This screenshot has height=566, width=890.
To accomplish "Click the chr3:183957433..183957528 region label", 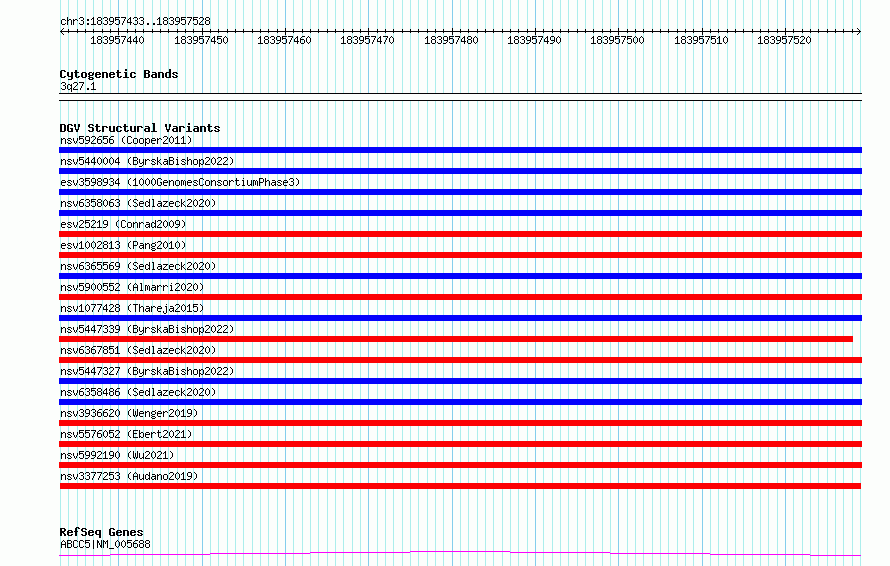I will [135, 22].
